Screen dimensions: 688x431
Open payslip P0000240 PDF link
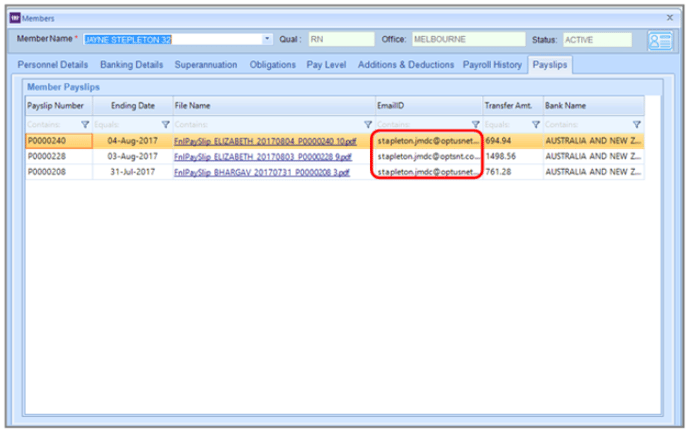tap(265, 141)
